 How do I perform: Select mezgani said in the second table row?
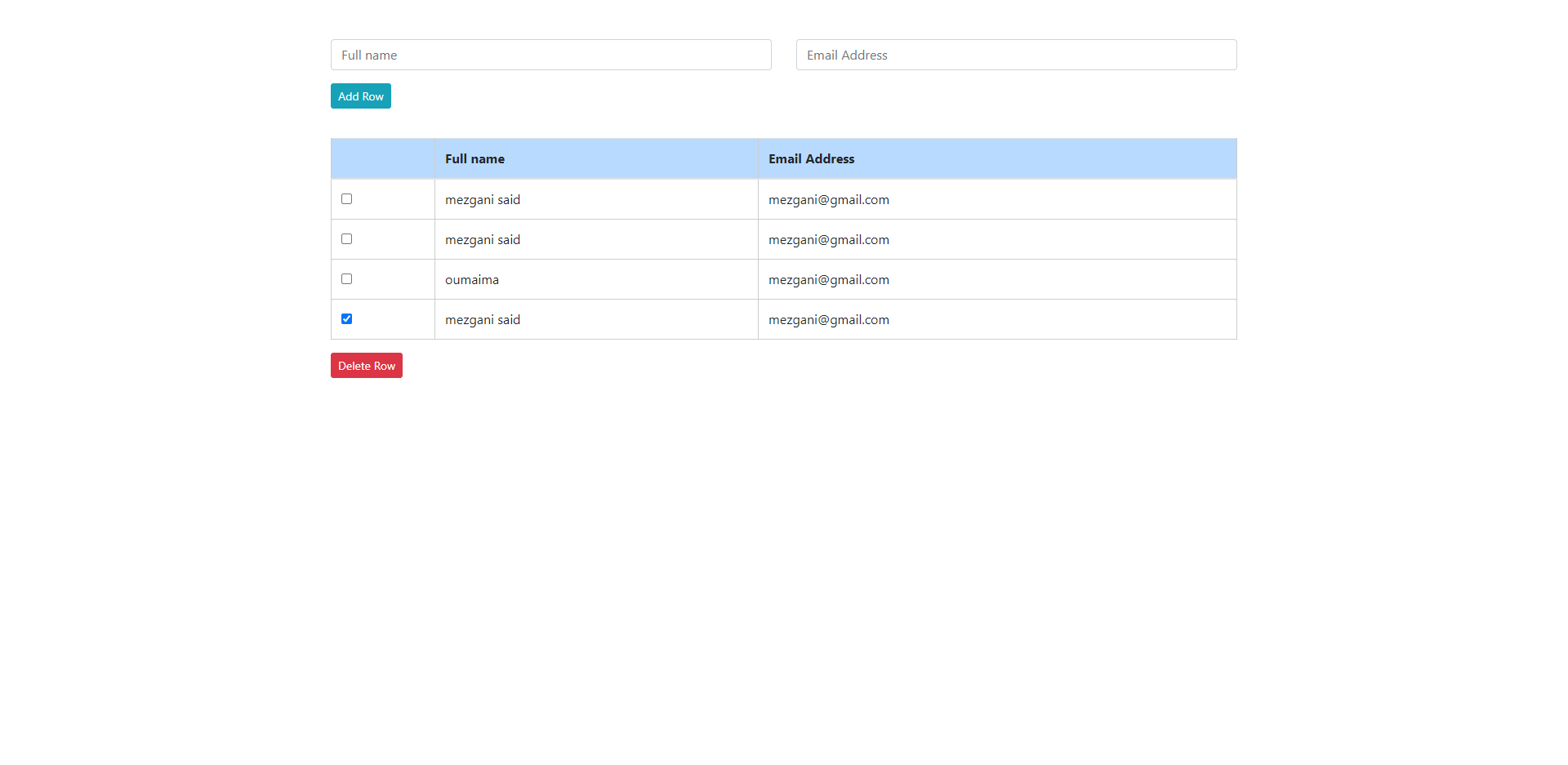click(x=483, y=240)
